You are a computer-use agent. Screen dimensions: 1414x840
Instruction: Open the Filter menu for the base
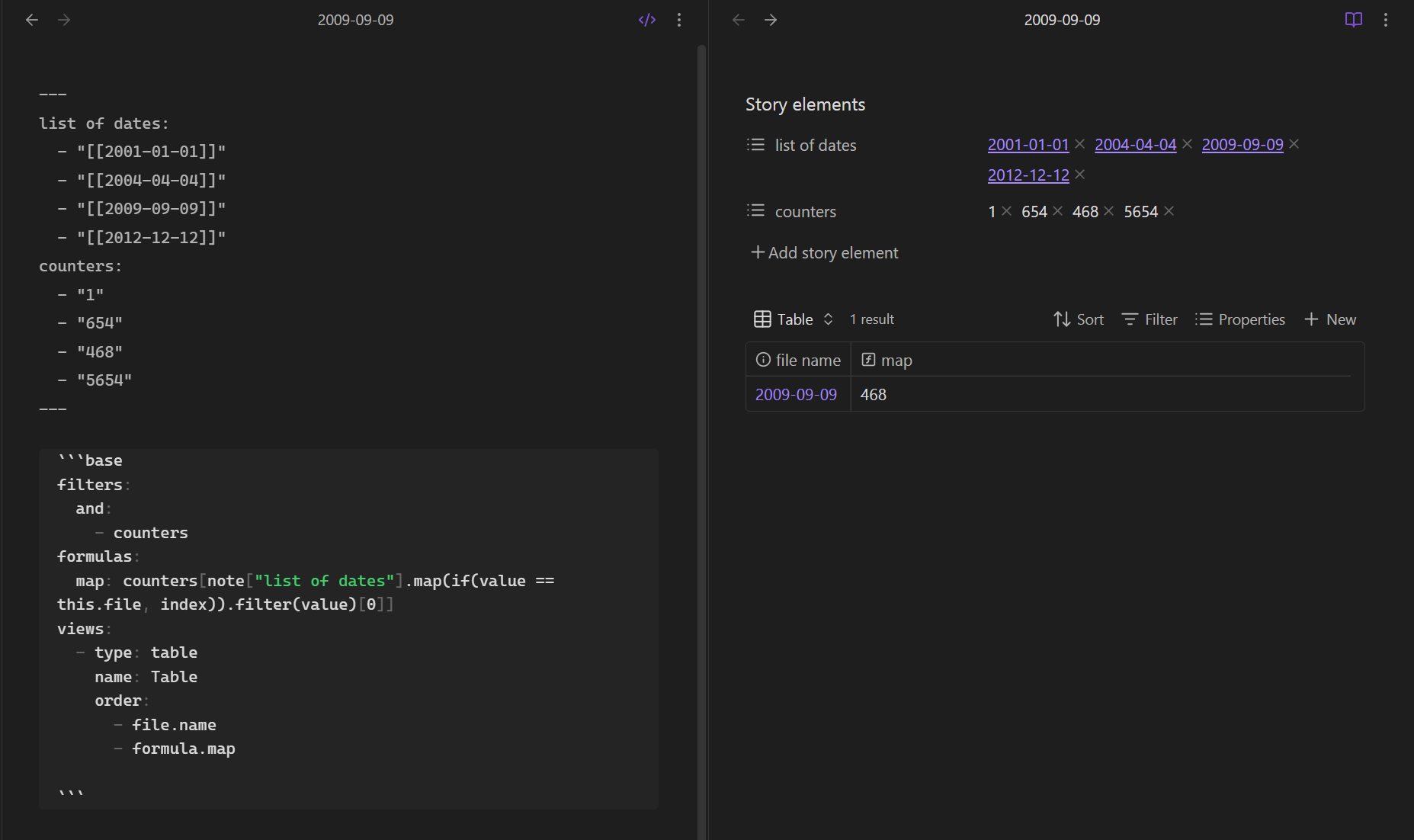[x=1149, y=319]
